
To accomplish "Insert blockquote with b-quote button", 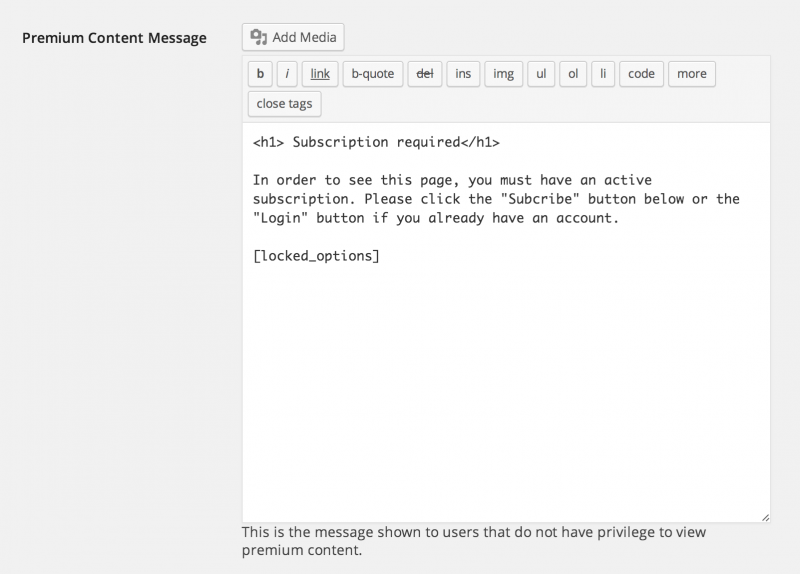I will tap(373, 74).
